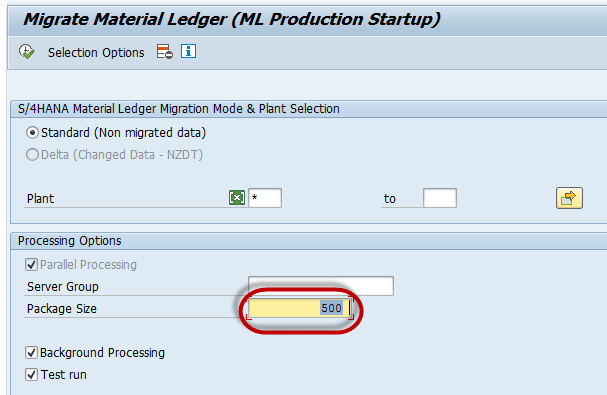Select Delta (Changed Data - NZDT) radio
607x395 pixels.
pyautogui.click(x=32, y=155)
